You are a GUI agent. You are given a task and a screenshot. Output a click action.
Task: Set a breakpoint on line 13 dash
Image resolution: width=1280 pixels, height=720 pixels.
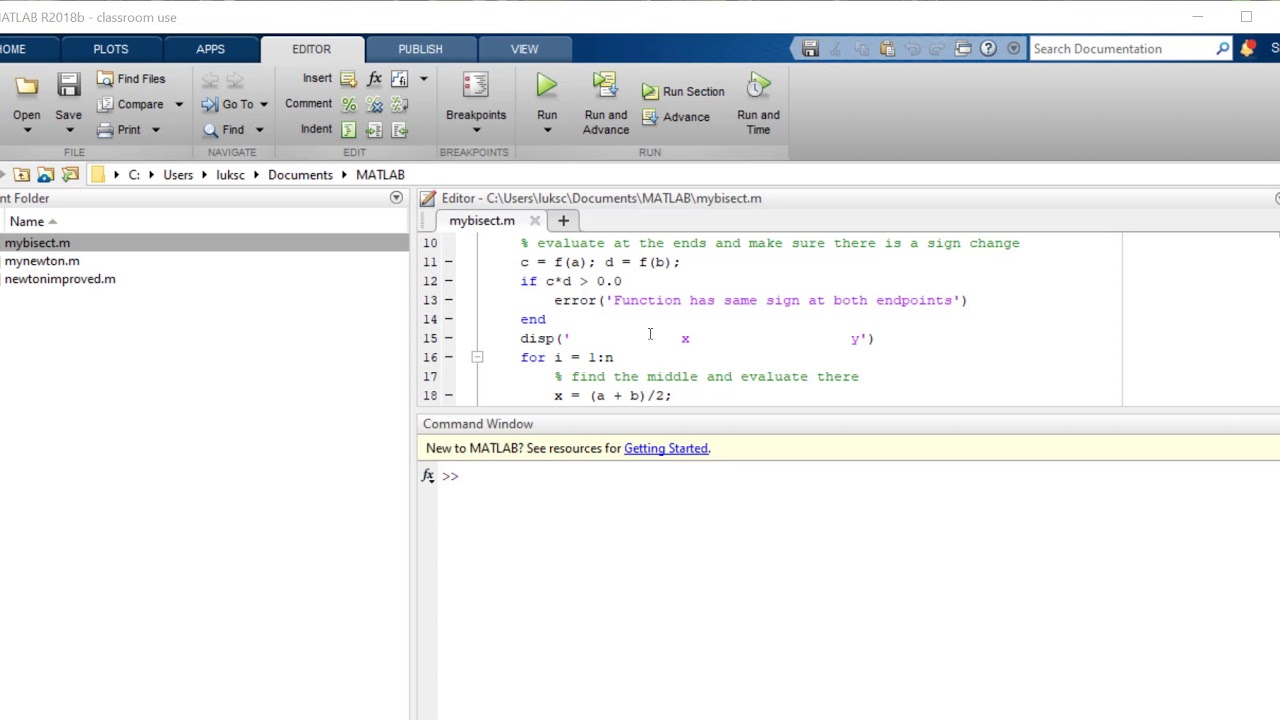click(448, 300)
